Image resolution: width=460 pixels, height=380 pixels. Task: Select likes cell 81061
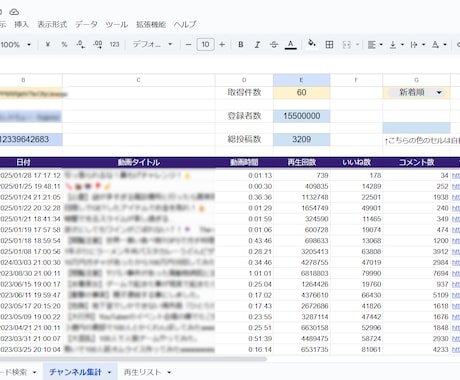[356, 350]
